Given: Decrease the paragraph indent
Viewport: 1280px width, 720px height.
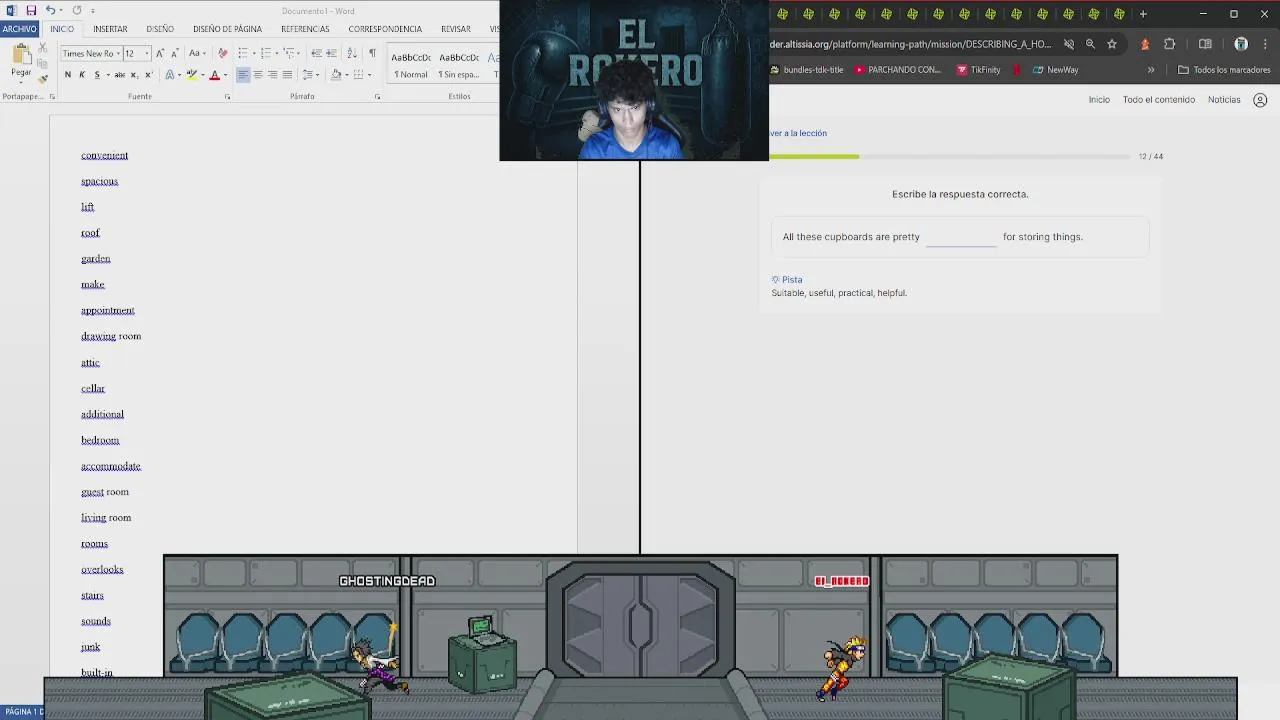Looking at the screenshot, I should tap(316, 53).
